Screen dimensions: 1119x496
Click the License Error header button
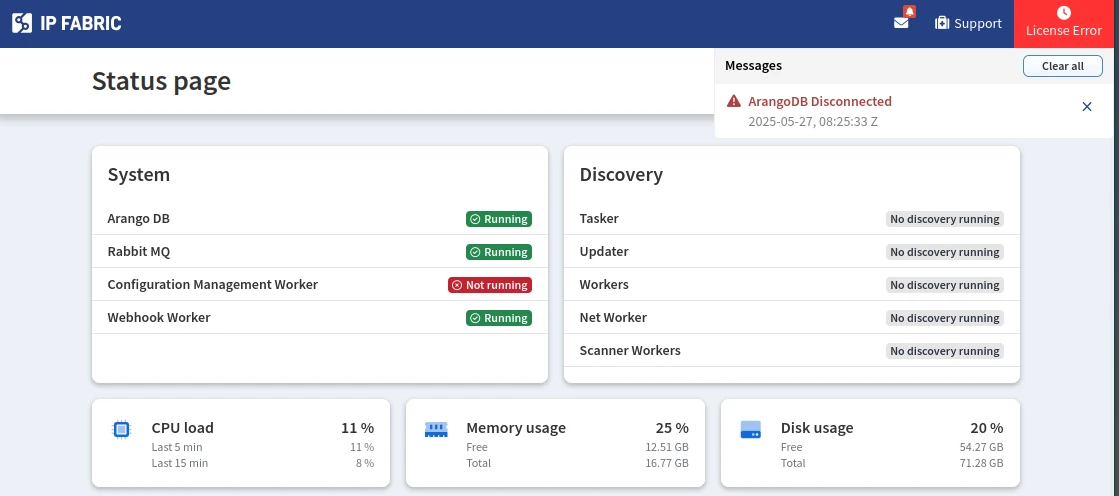[x=1064, y=24]
